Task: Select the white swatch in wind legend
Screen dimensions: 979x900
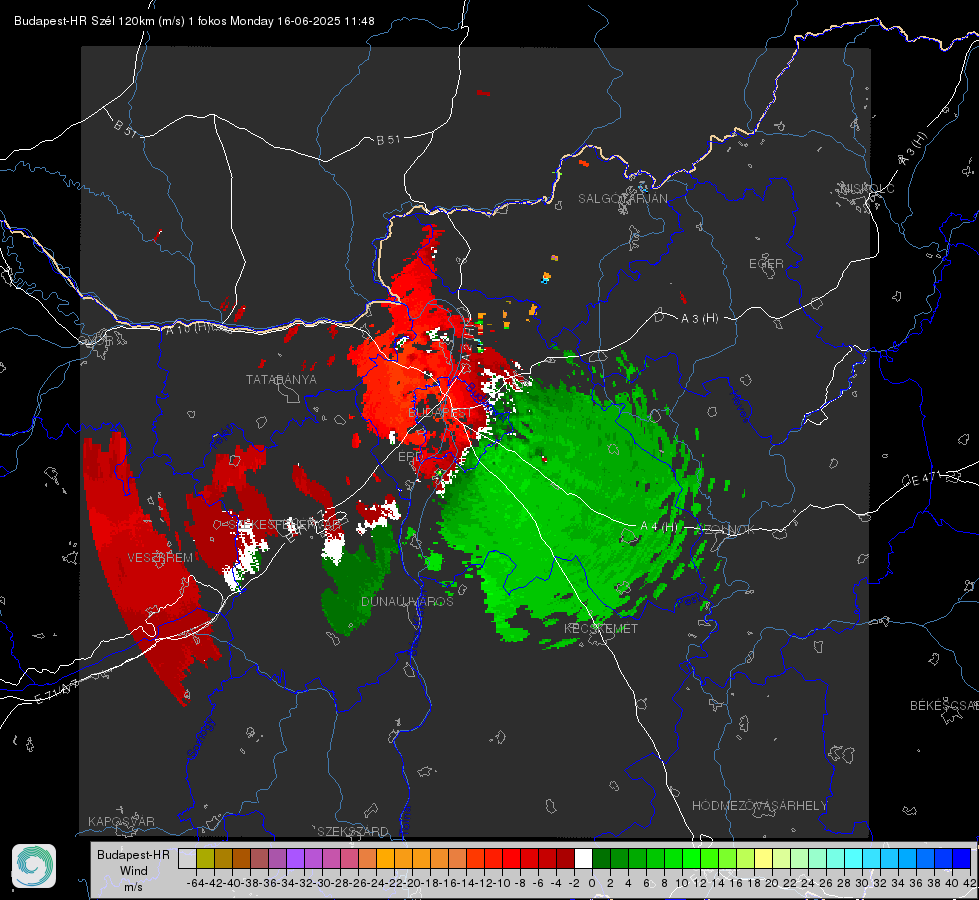Action: (x=583, y=858)
